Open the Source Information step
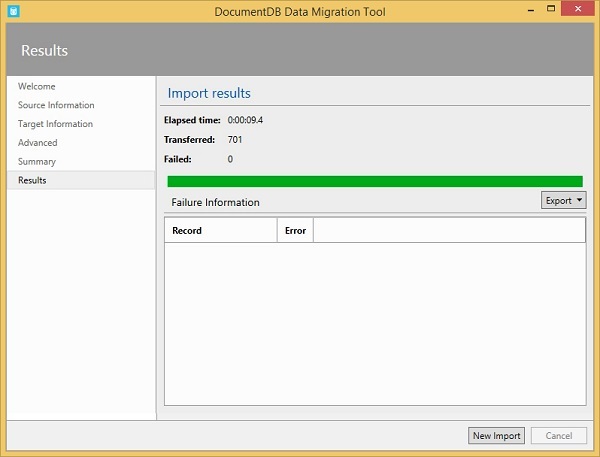 click(x=56, y=105)
